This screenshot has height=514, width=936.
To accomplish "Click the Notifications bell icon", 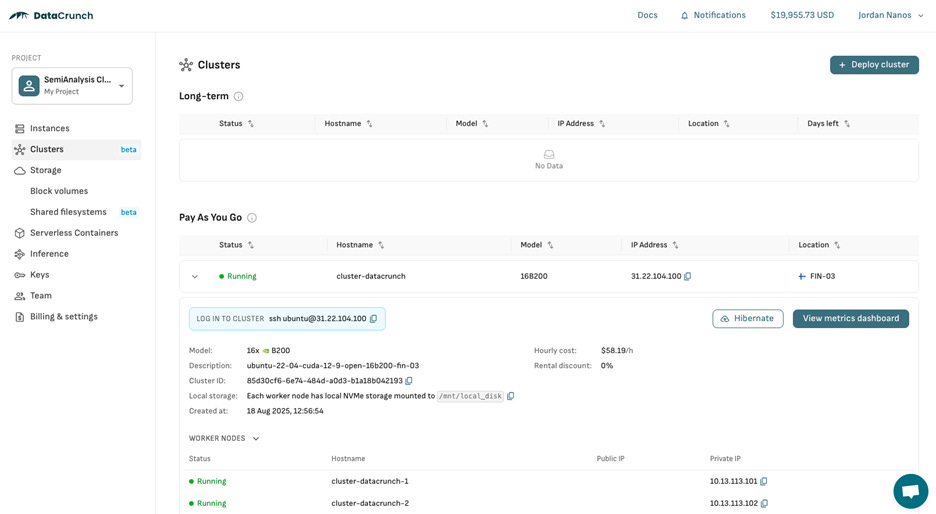I will 685,16.
